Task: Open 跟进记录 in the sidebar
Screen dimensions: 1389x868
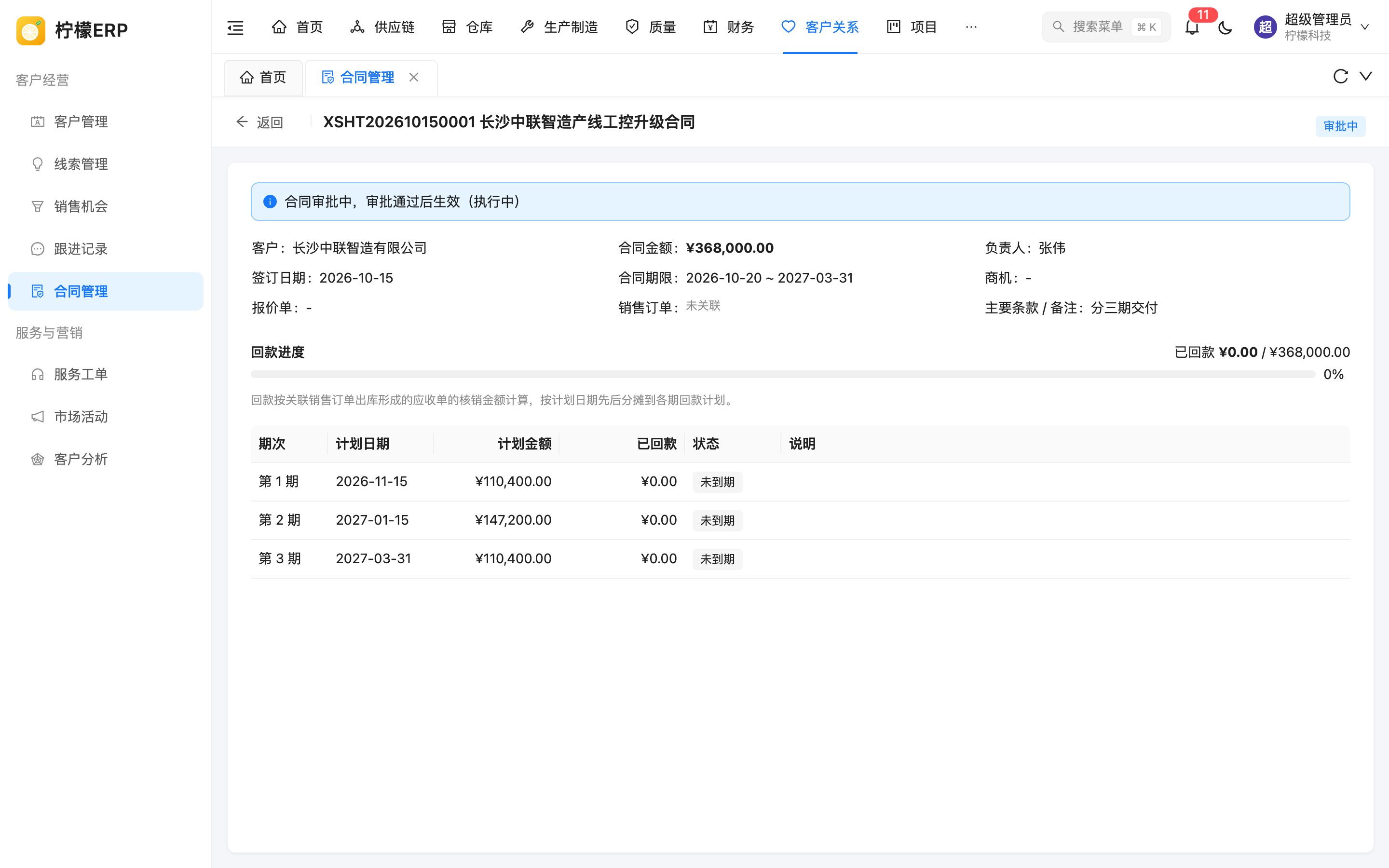Action: tap(106, 249)
